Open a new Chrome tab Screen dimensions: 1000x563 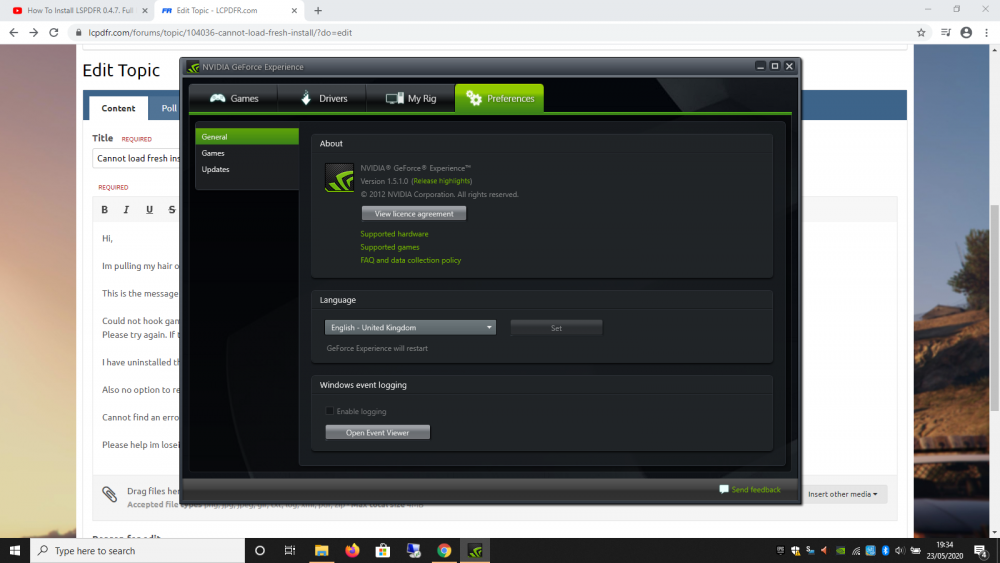(318, 10)
